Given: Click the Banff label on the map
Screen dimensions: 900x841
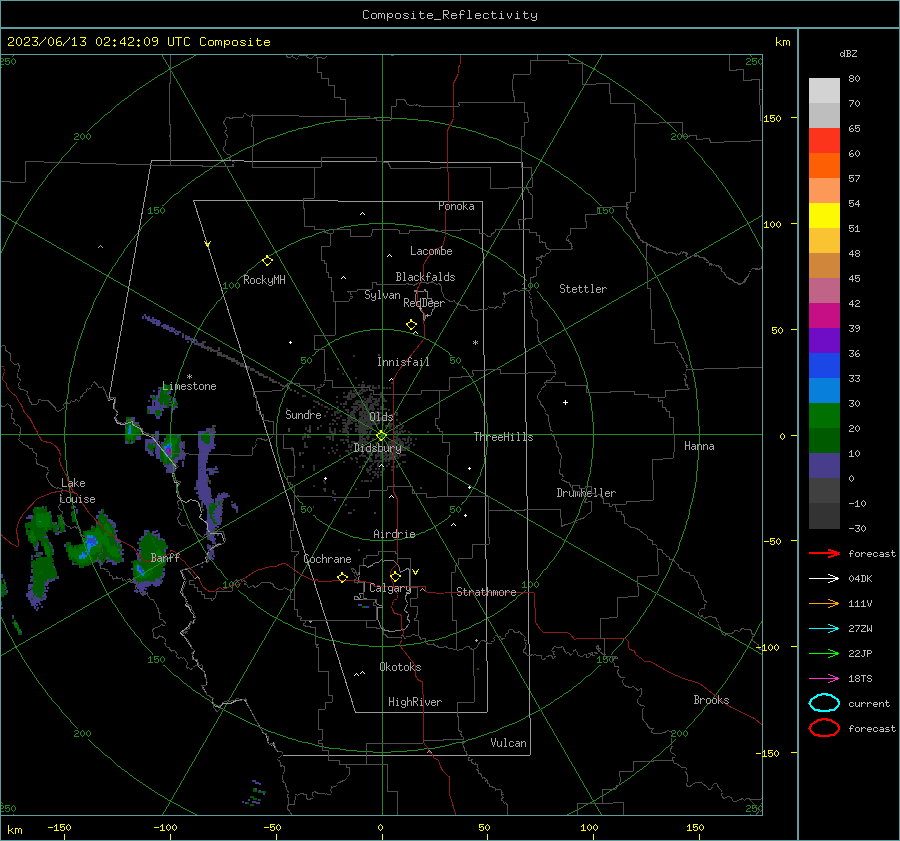Looking at the screenshot, I should 165,557.
